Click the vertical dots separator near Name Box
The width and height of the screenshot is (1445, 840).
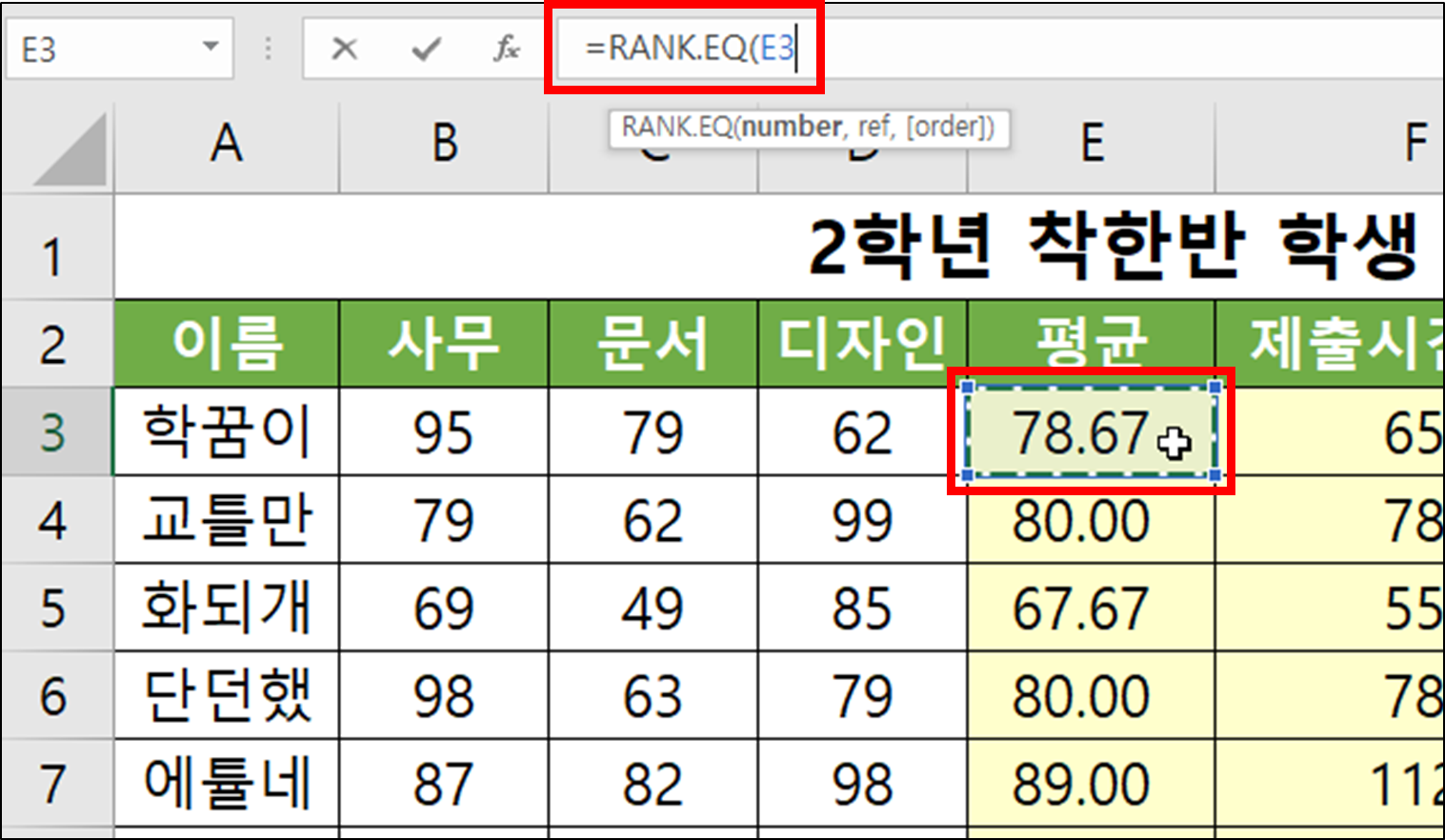click(268, 47)
